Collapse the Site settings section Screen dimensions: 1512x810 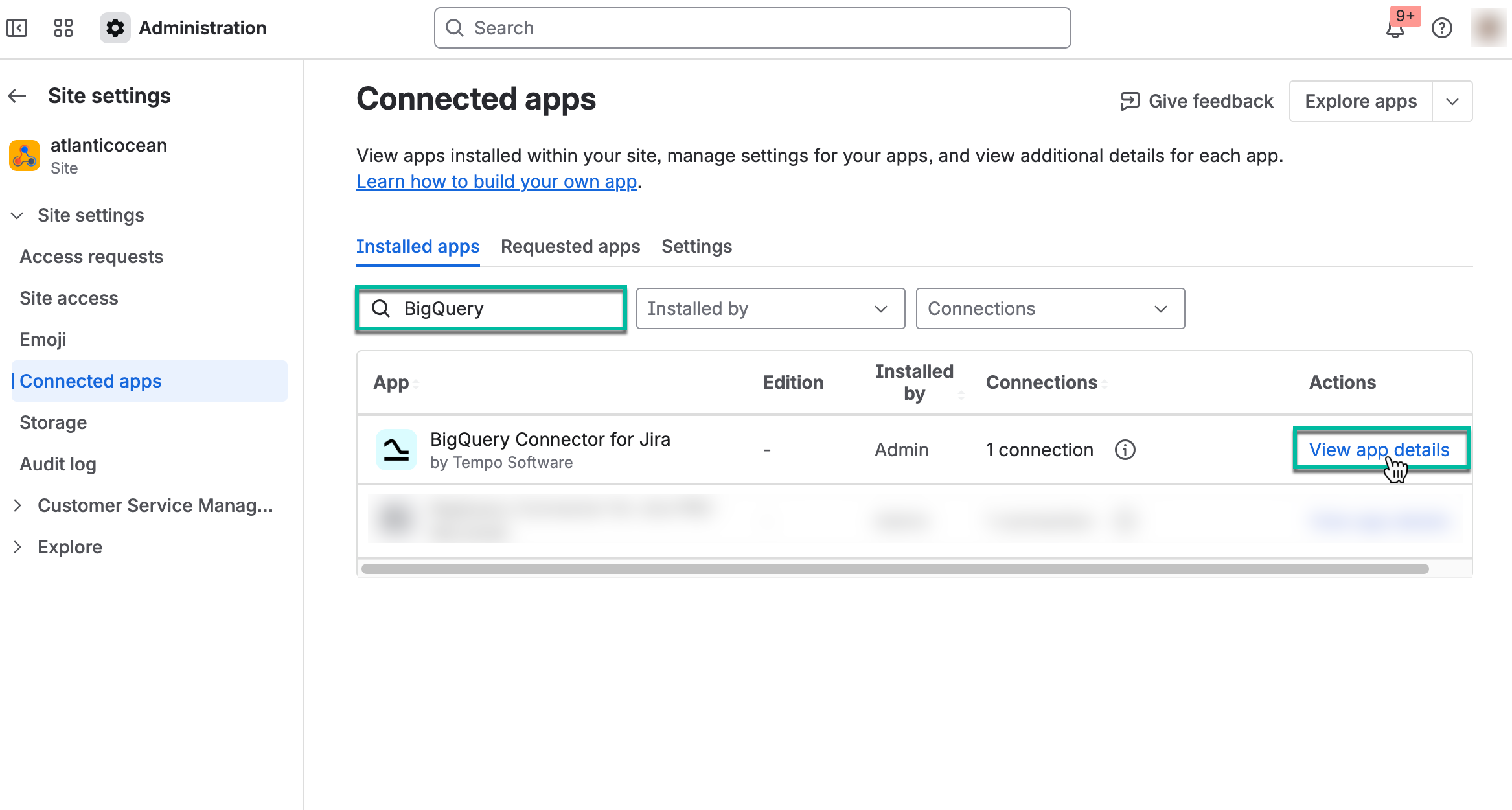[x=17, y=215]
